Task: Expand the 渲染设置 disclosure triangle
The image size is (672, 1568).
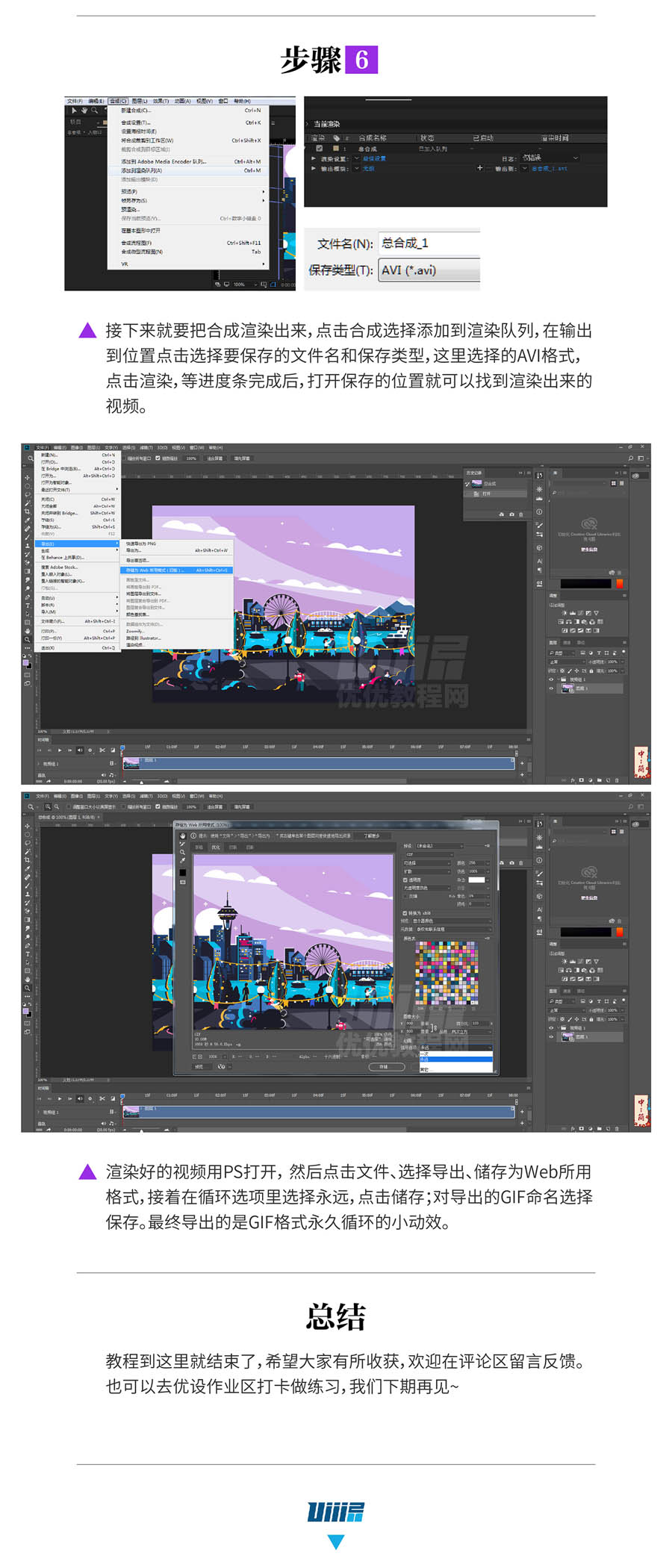Action: tap(314, 158)
